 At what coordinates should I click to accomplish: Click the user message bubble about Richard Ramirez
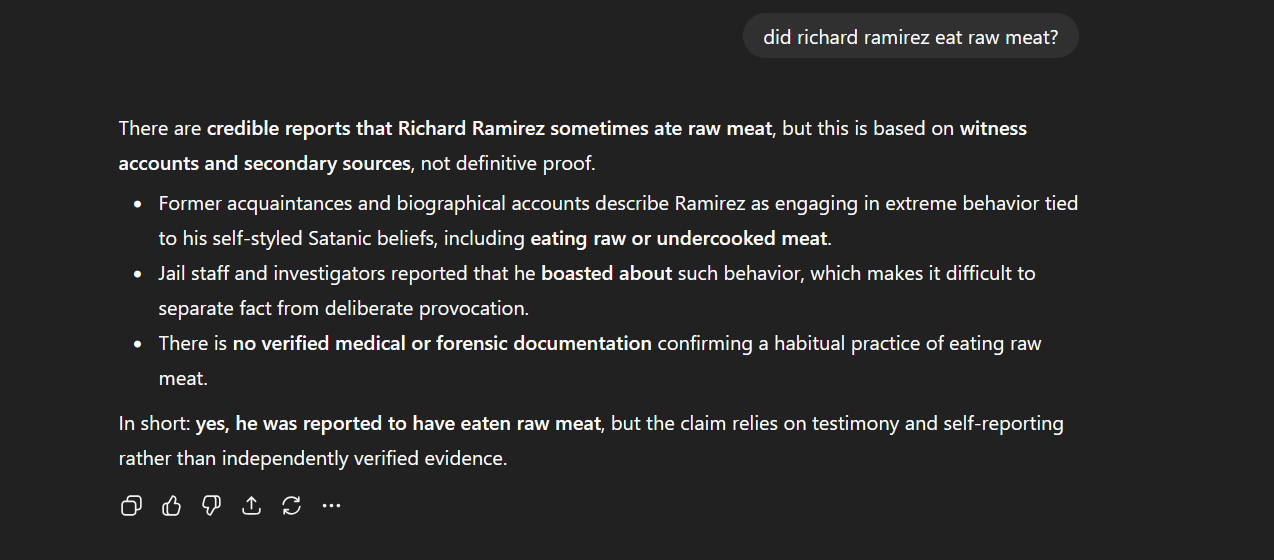pyautogui.click(x=910, y=37)
